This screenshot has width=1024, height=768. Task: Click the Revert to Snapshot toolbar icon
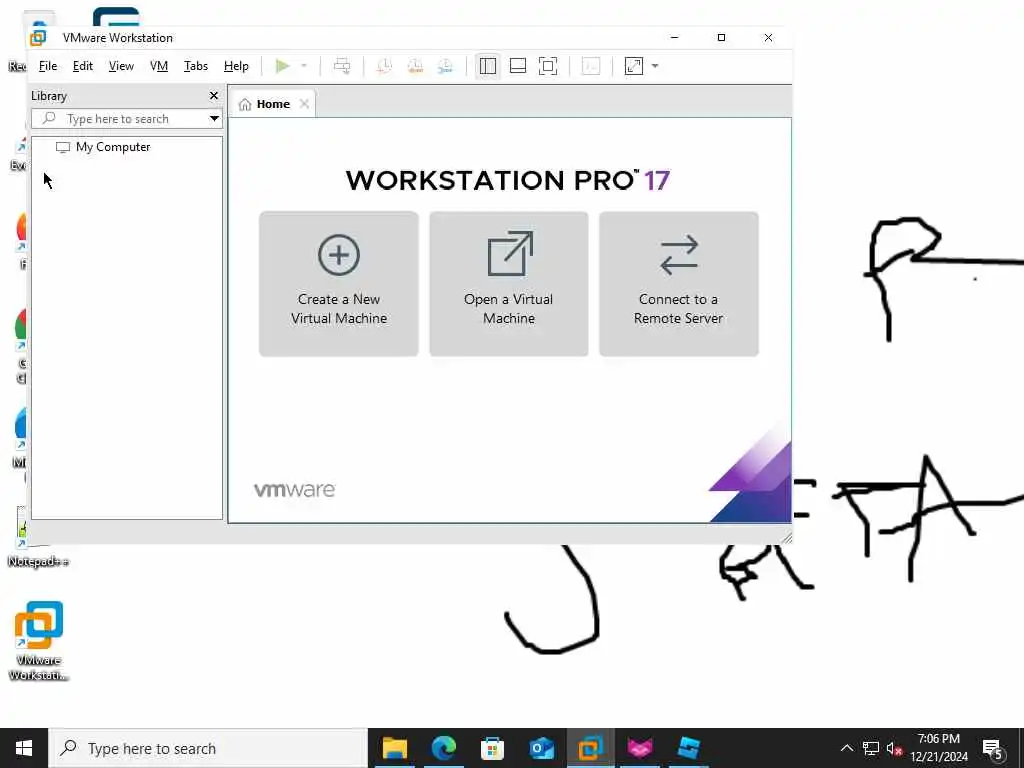pyautogui.click(x=415, y=66)
